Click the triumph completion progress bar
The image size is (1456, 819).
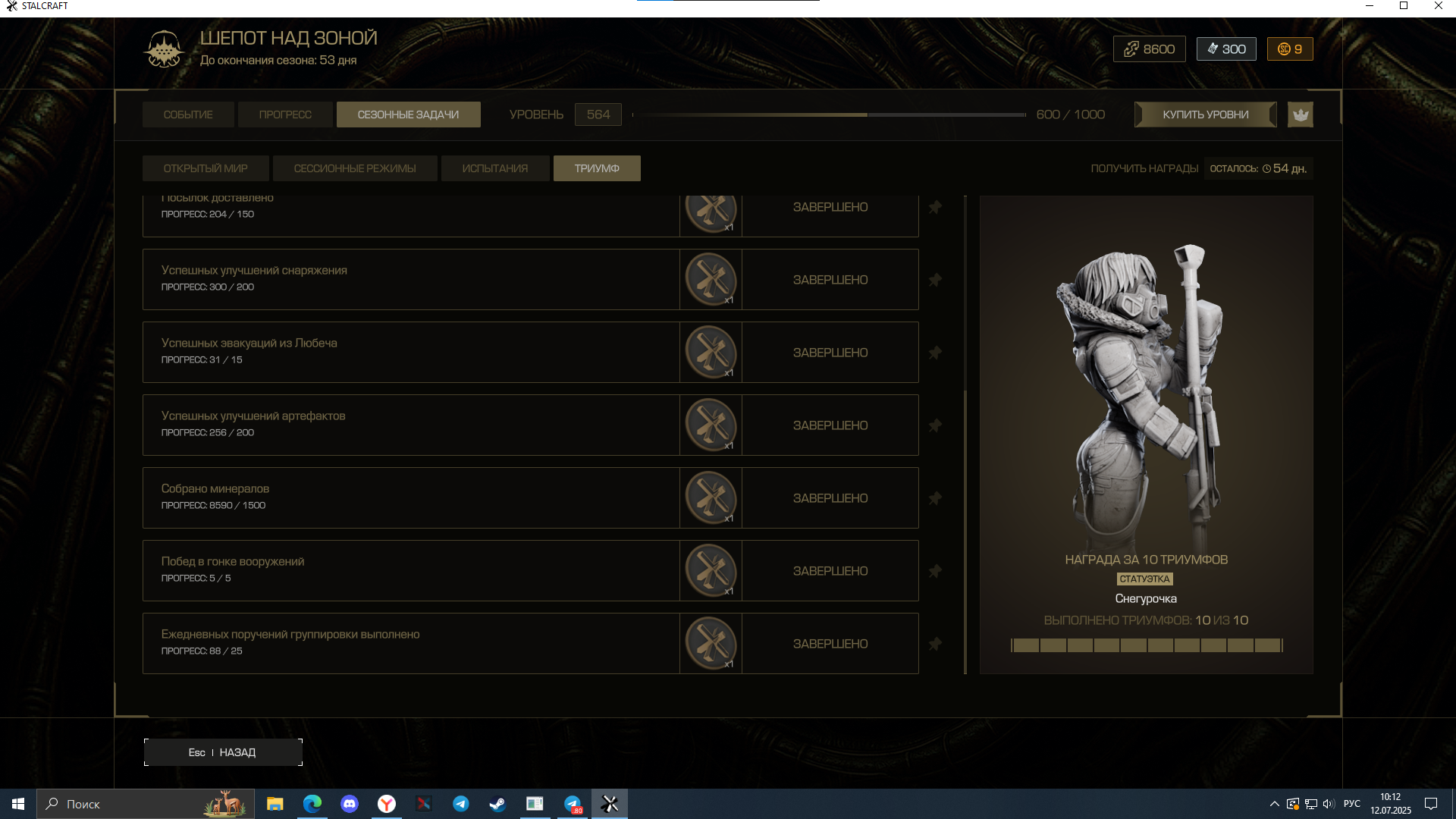(1147, 645)
